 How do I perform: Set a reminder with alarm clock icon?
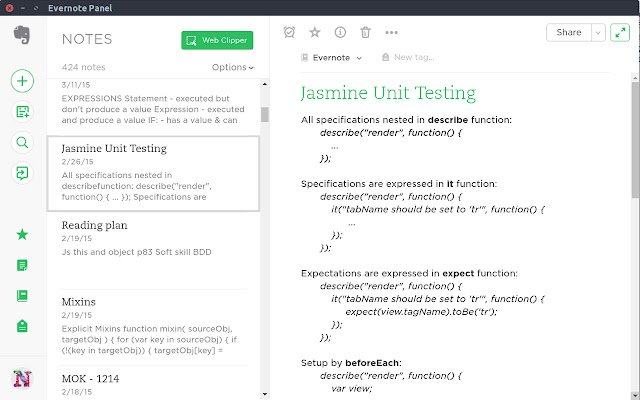click(289, 32)
